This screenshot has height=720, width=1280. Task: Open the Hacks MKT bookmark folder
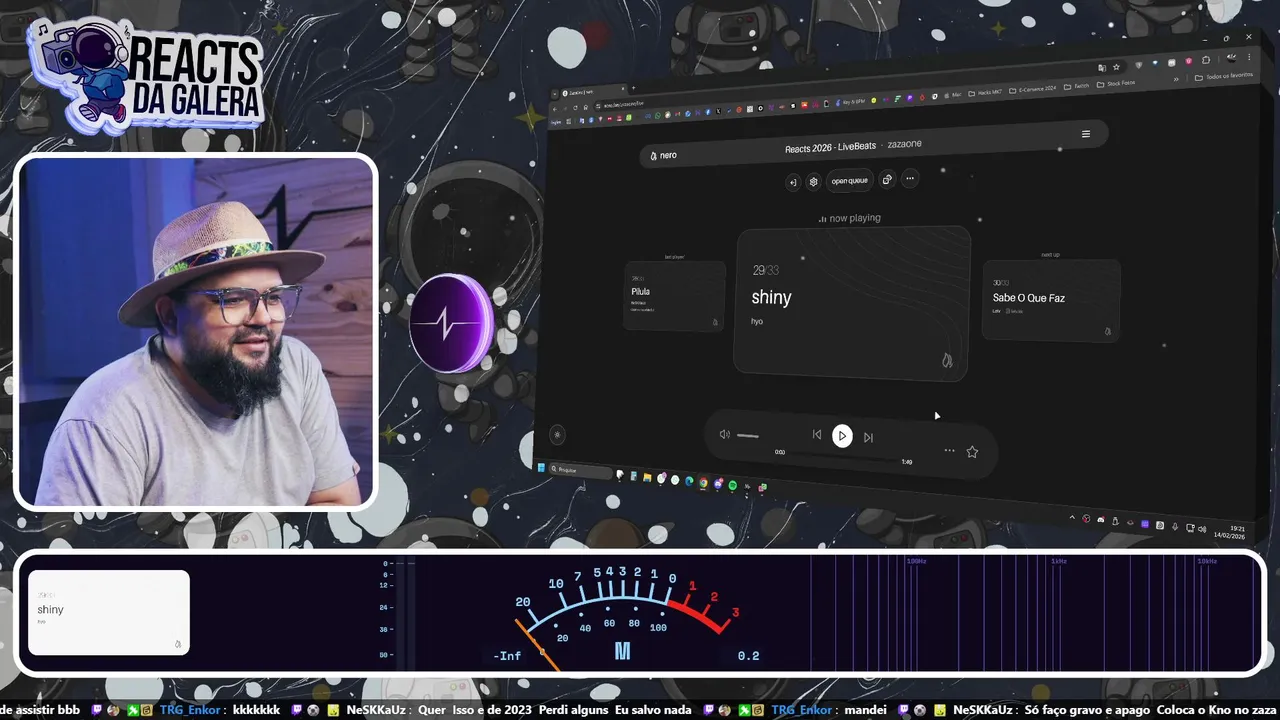[985, 93]
